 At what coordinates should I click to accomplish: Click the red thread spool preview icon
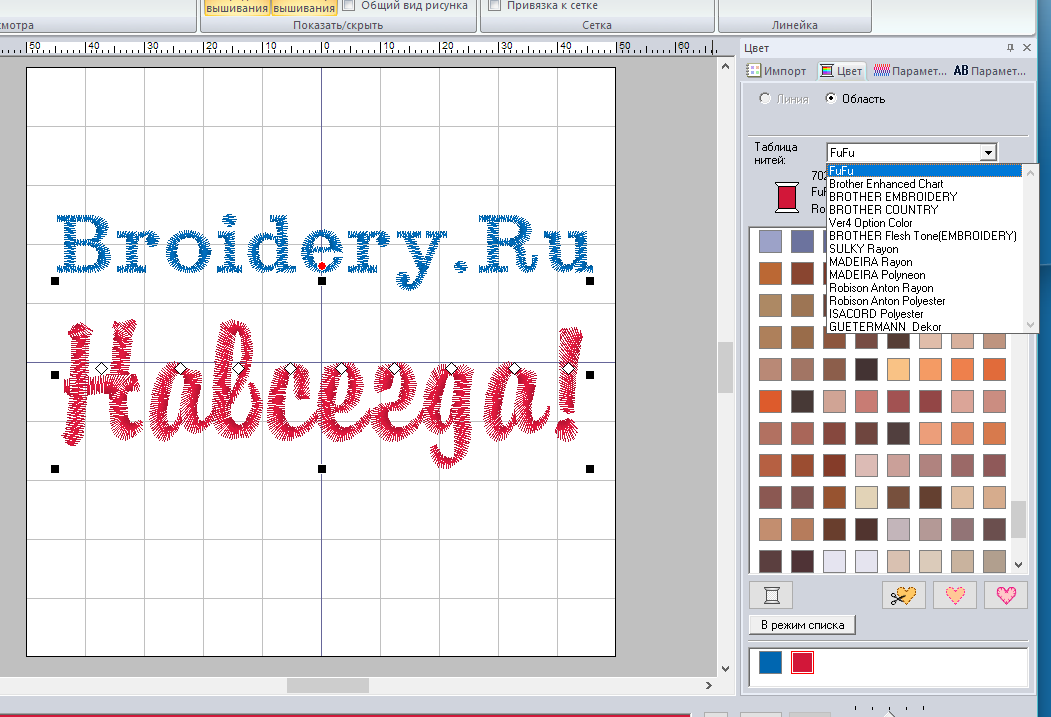787,196
